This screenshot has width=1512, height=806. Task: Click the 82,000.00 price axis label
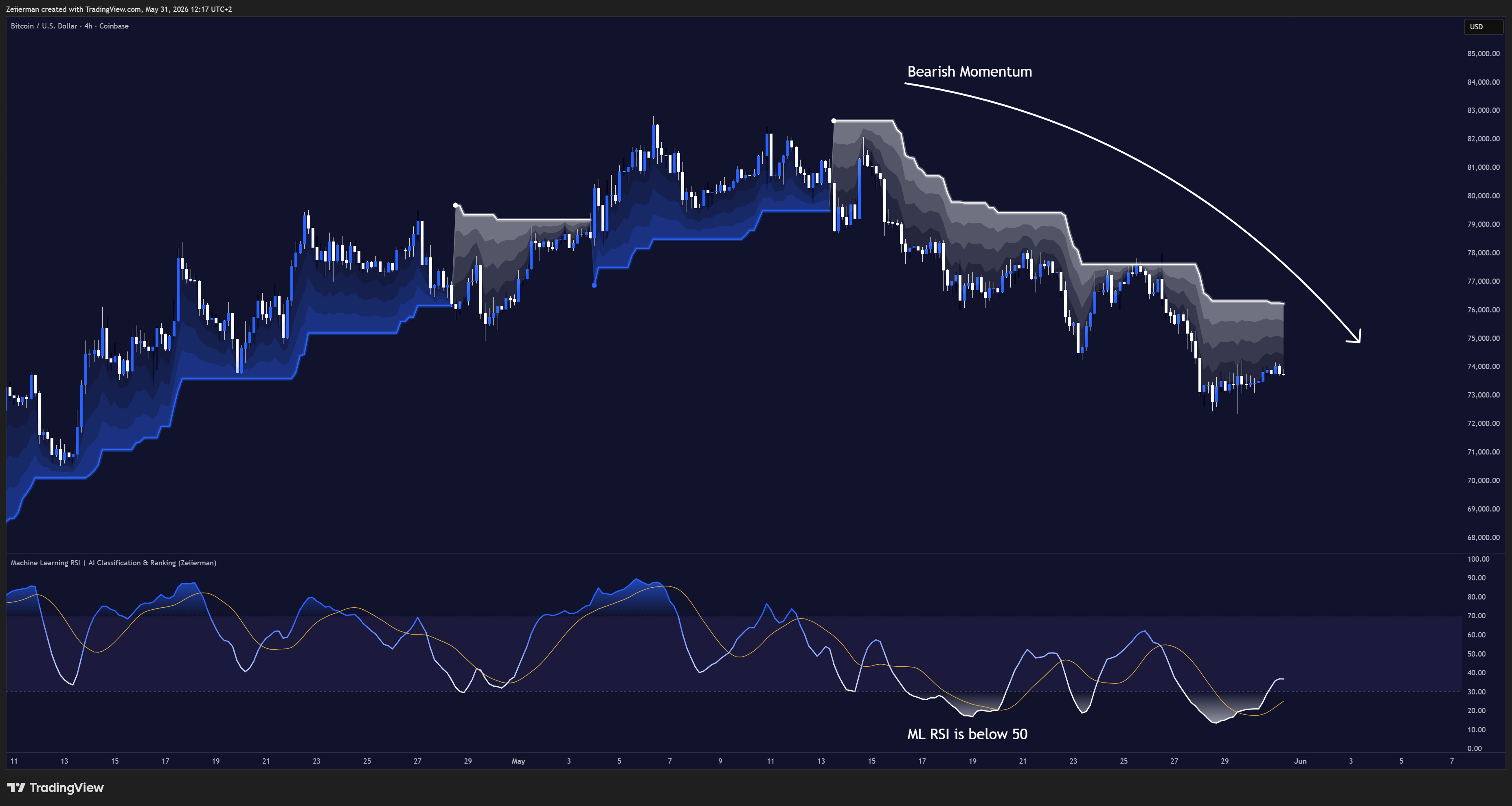point(1483,139)
